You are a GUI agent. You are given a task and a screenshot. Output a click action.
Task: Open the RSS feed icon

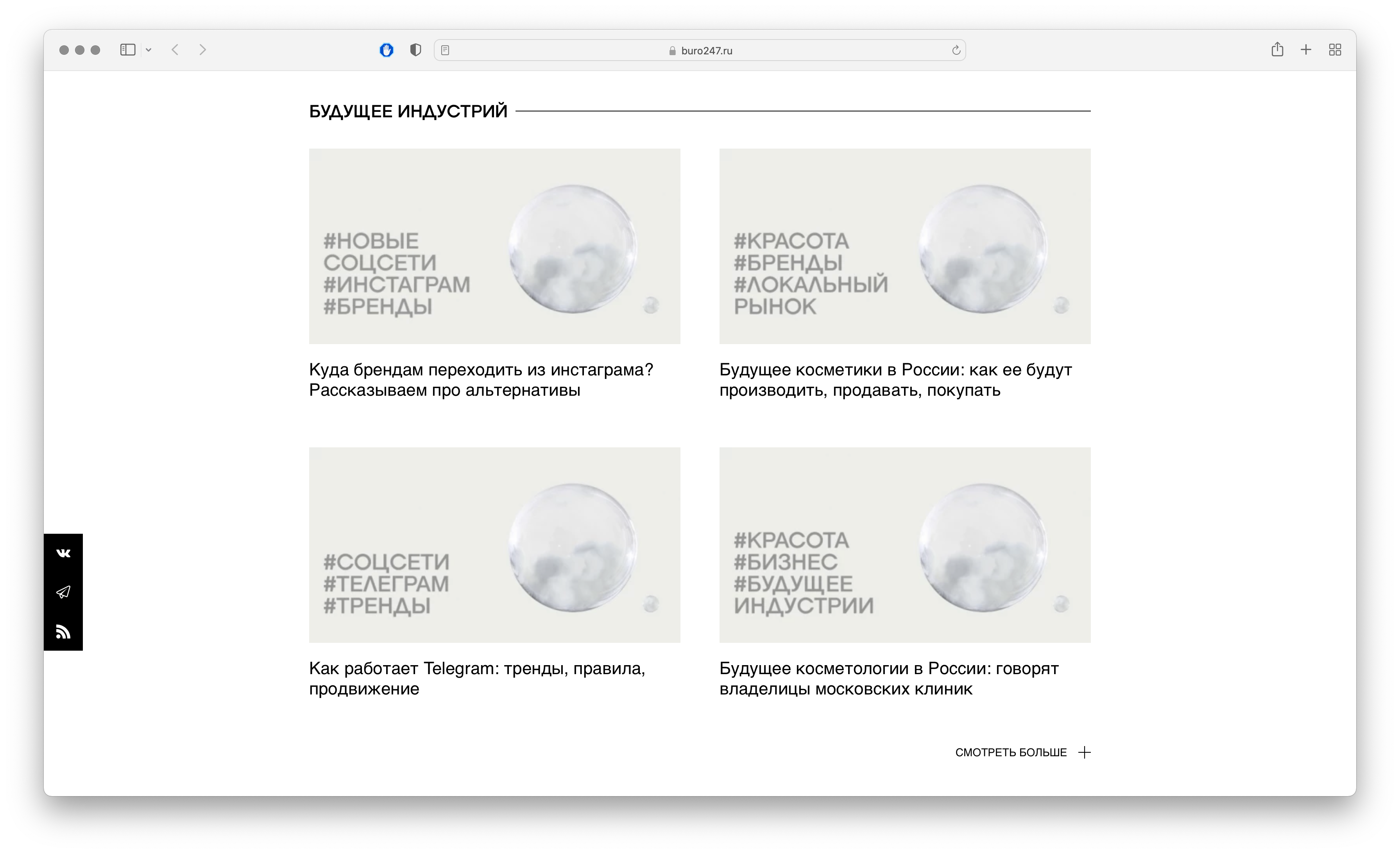(x=63, y=632)
